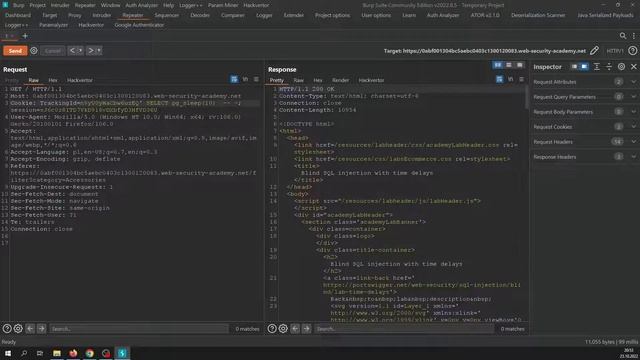Go to next Response search match
The height and width of the screenshot is (360, 640).
[x=306, y=329]
